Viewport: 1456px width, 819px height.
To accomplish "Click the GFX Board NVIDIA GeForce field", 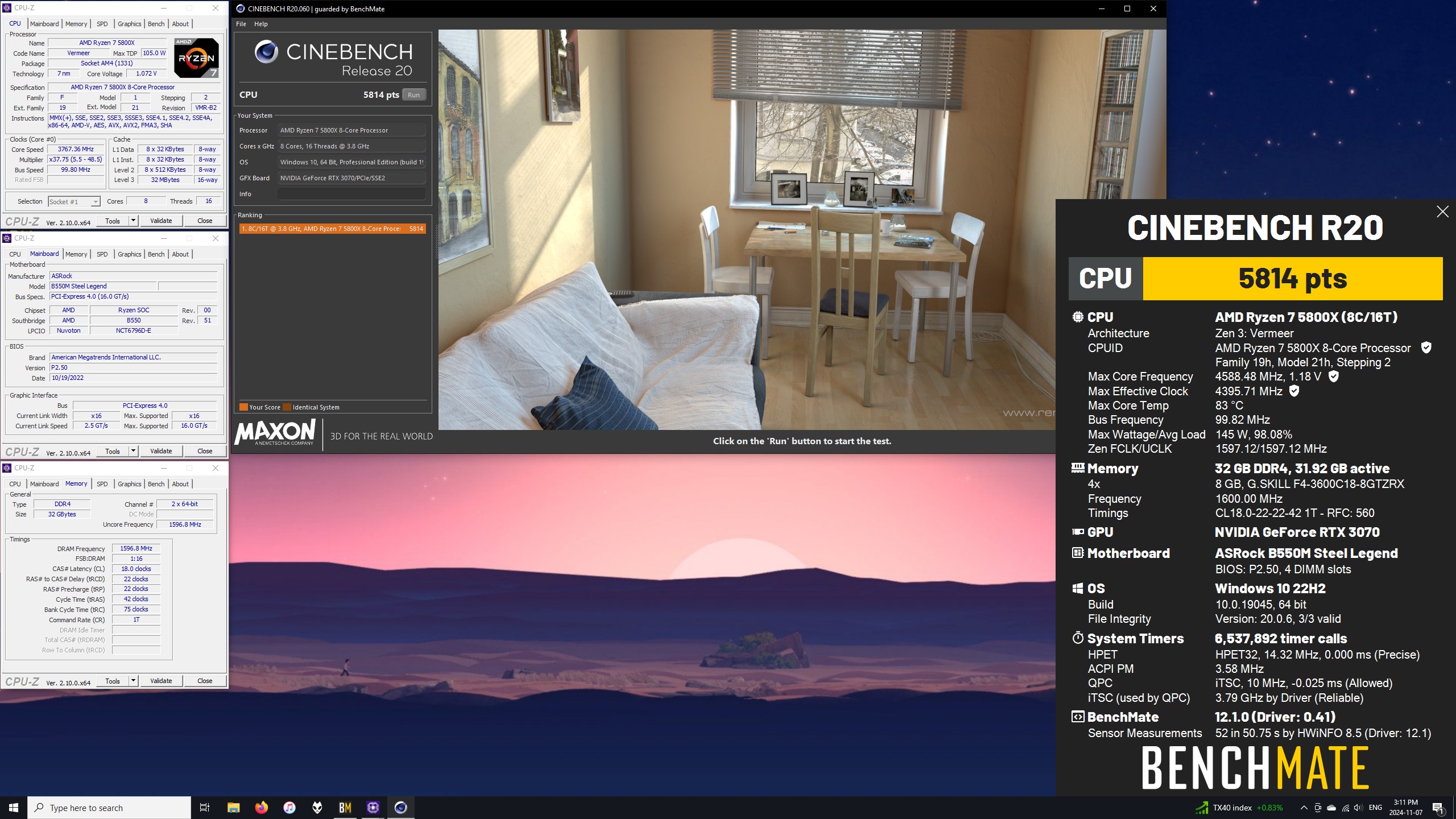I will (x=351, y=178).
